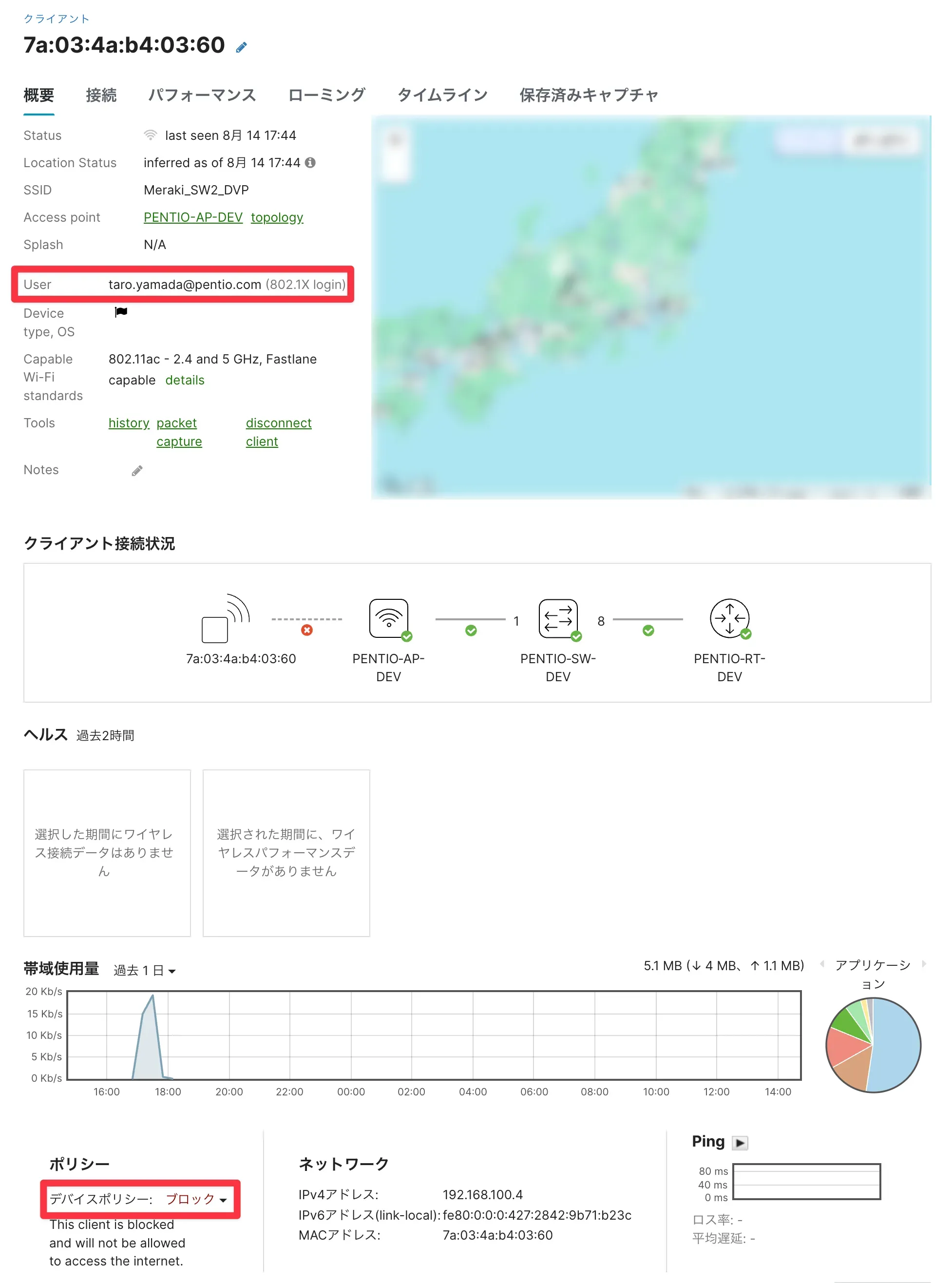Viewport: 952px width, 1283px height.
Task: Click the PENTIO-RT-DEV router icon
Action: [x=729, y=618]
